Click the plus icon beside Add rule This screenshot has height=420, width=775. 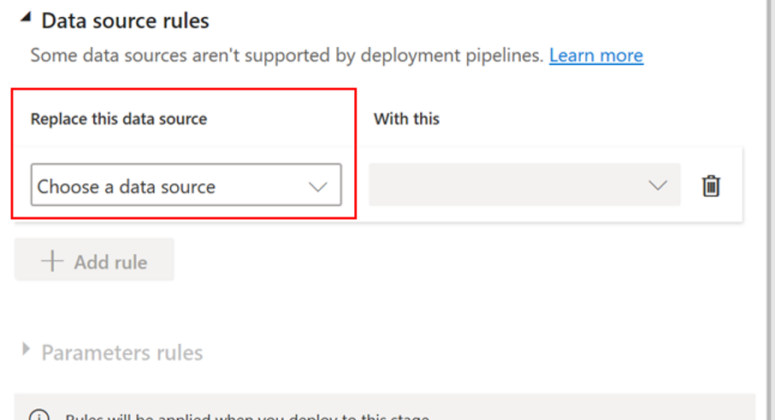click(51, 262)
